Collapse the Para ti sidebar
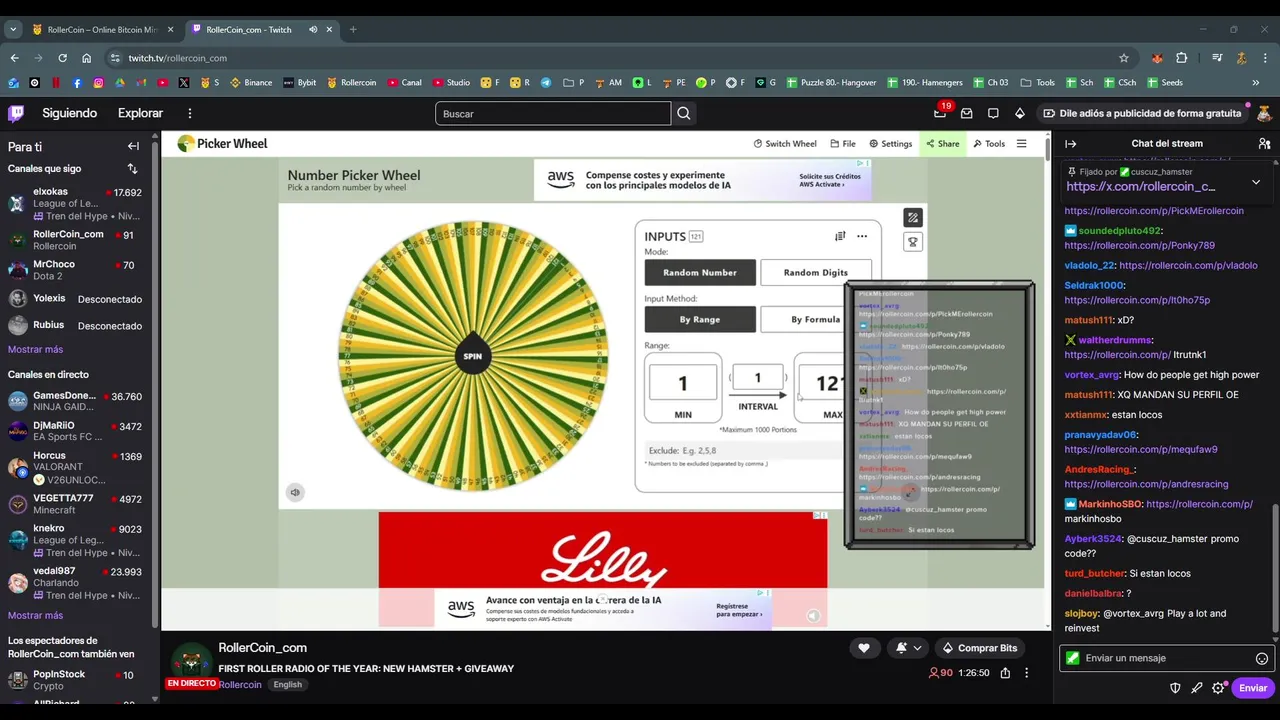 (x=133, y=146)
